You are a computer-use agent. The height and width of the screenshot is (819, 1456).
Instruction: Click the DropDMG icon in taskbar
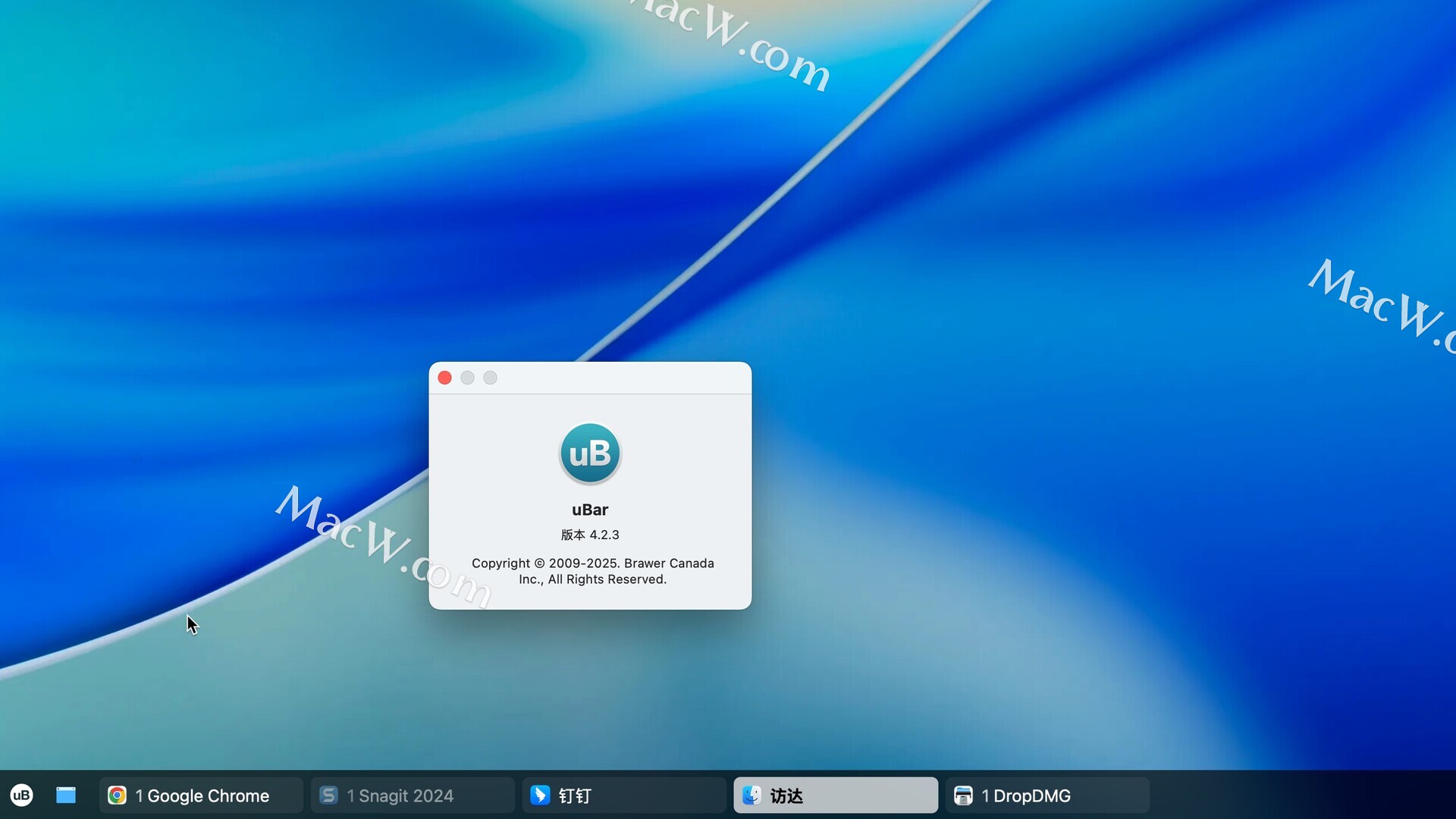click(x=963, y=795)
